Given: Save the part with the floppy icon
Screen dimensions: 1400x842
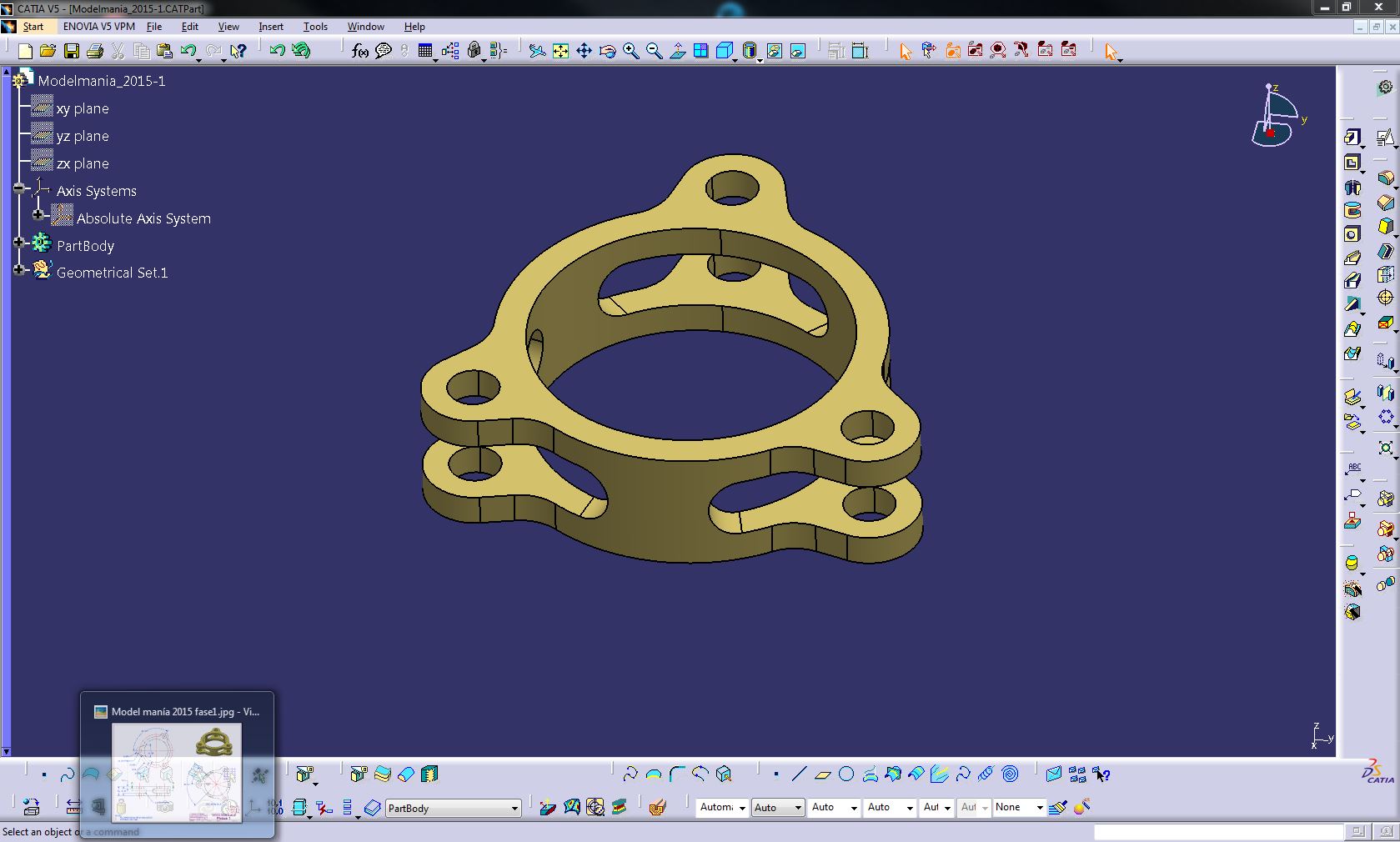Looking at the screenshot, I should pos(72,52).
